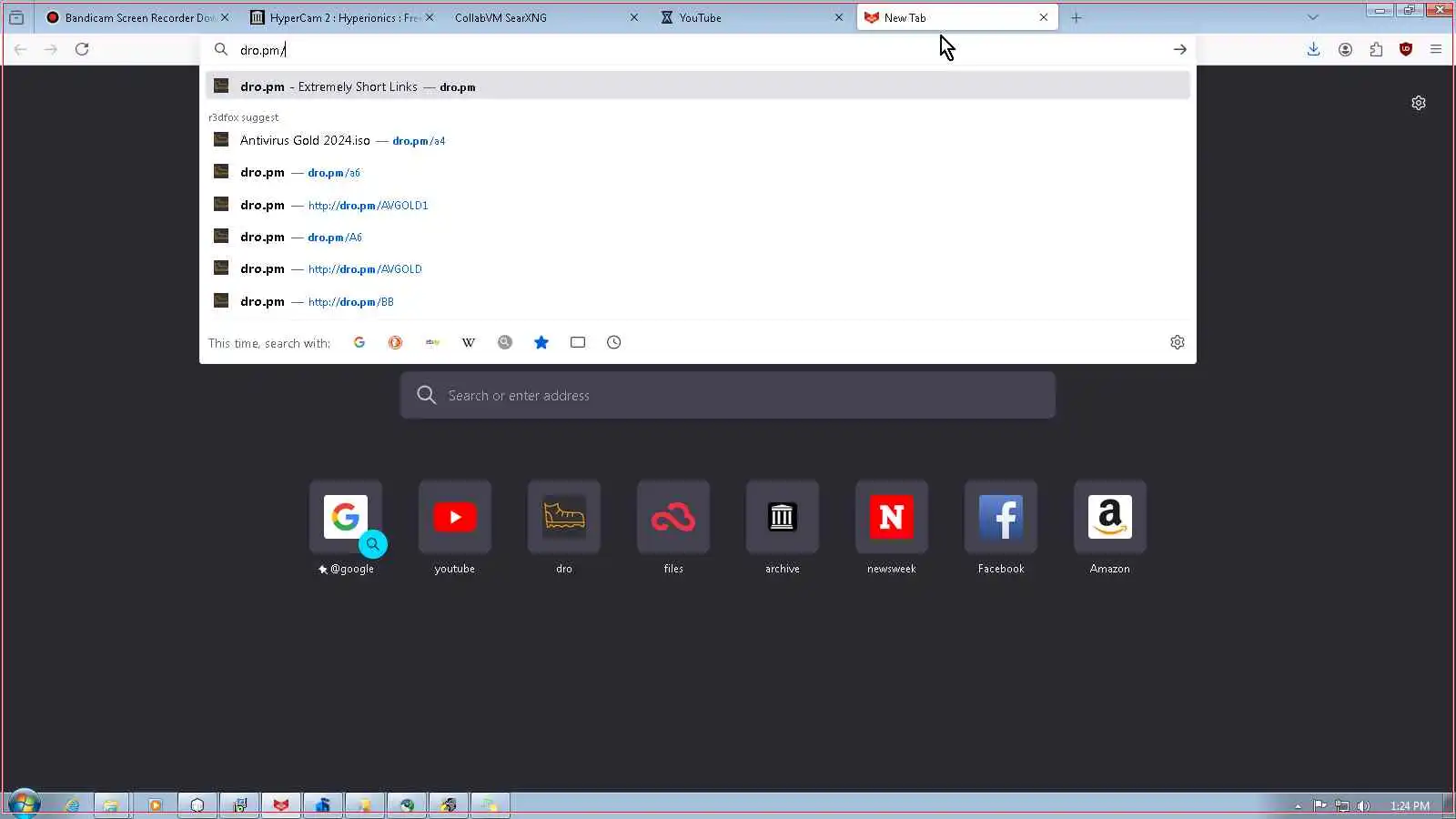Screen dimensions: 1456x819
Task: Open the New Tab personalize gear
Action: coord(1419,103)
